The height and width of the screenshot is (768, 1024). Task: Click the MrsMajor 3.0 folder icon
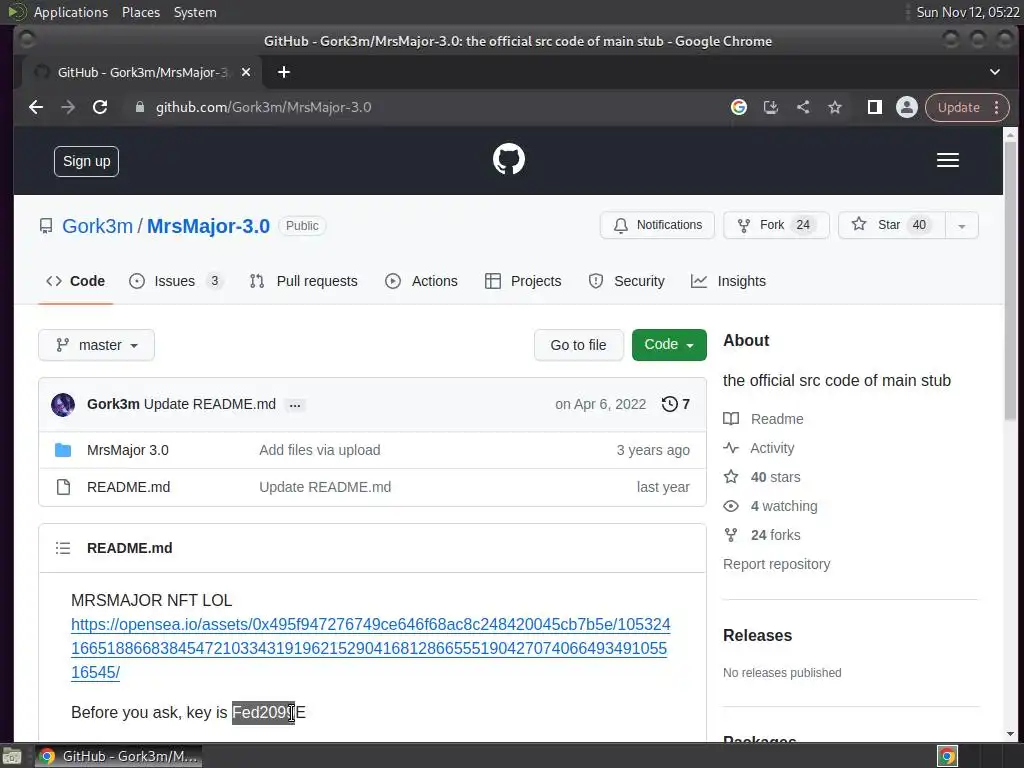(x=63, y=451)
